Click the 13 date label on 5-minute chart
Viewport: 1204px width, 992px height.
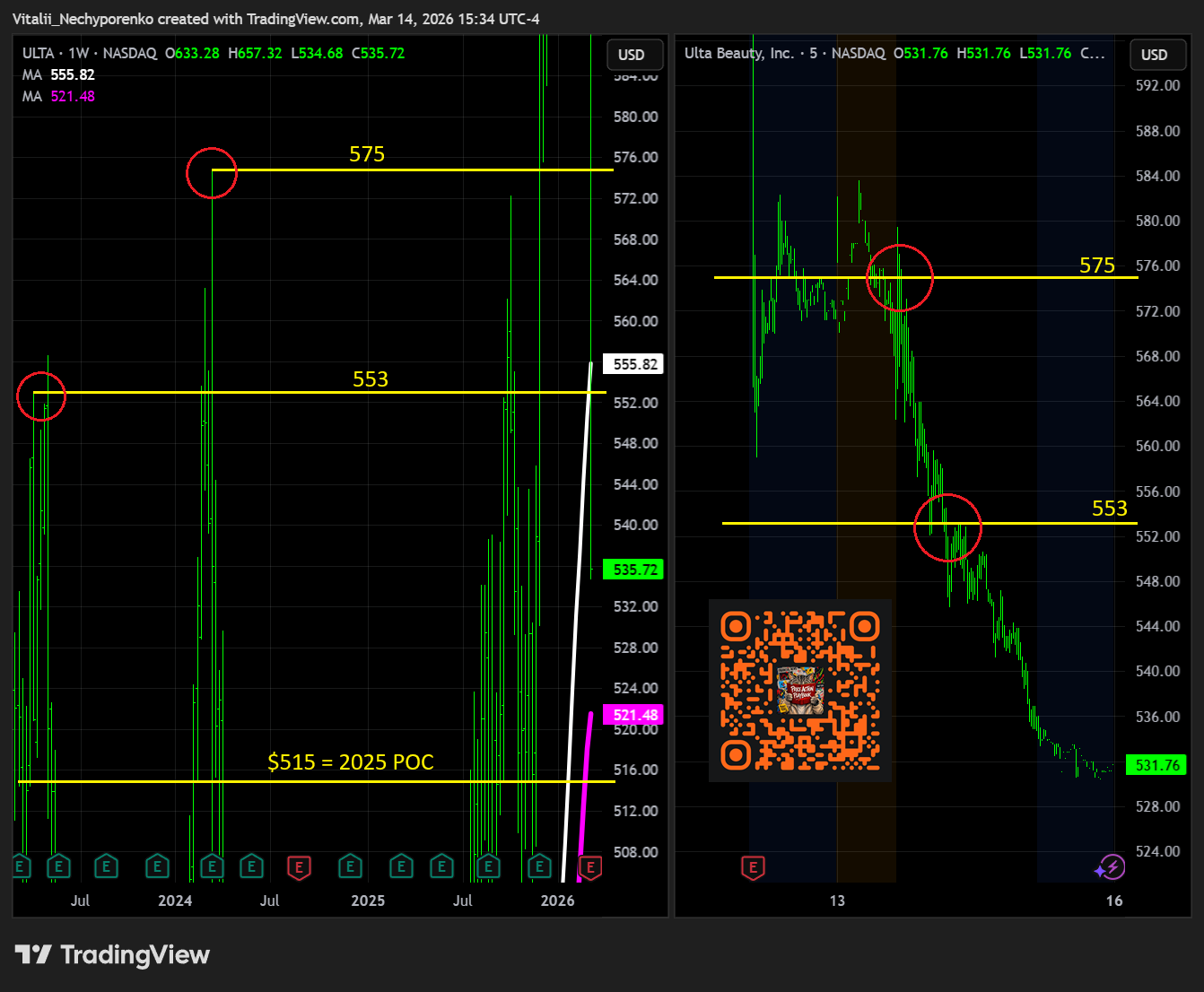pyautogui.click(x=837, y=901)
